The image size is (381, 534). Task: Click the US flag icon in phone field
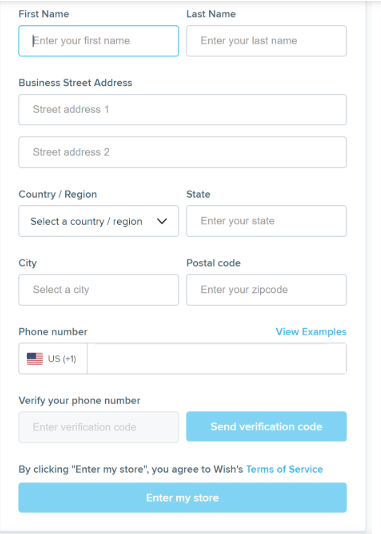(35, 359)
